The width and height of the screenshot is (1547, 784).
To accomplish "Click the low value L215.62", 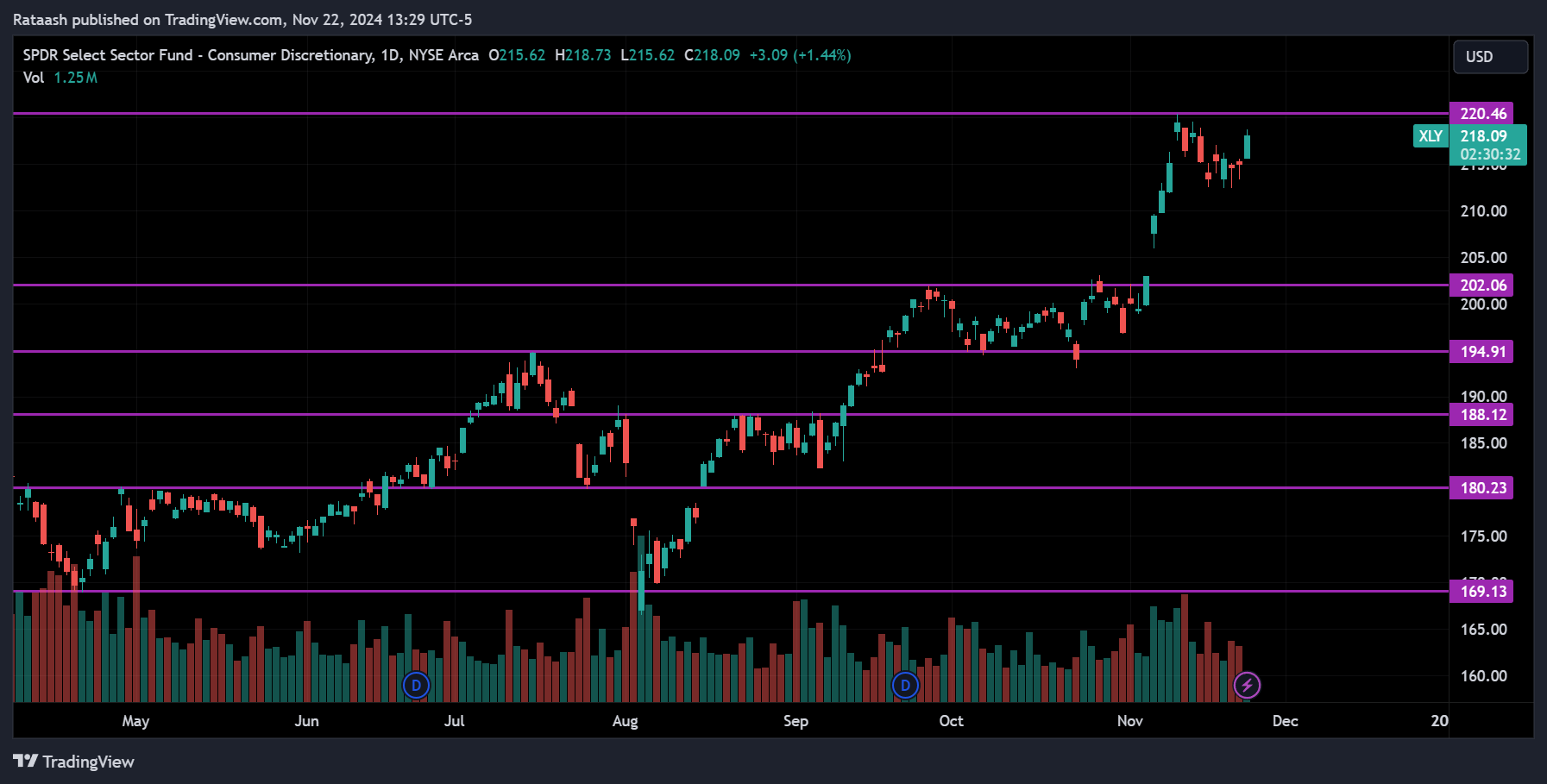I will pyautogui.click(x=647, y=55).
